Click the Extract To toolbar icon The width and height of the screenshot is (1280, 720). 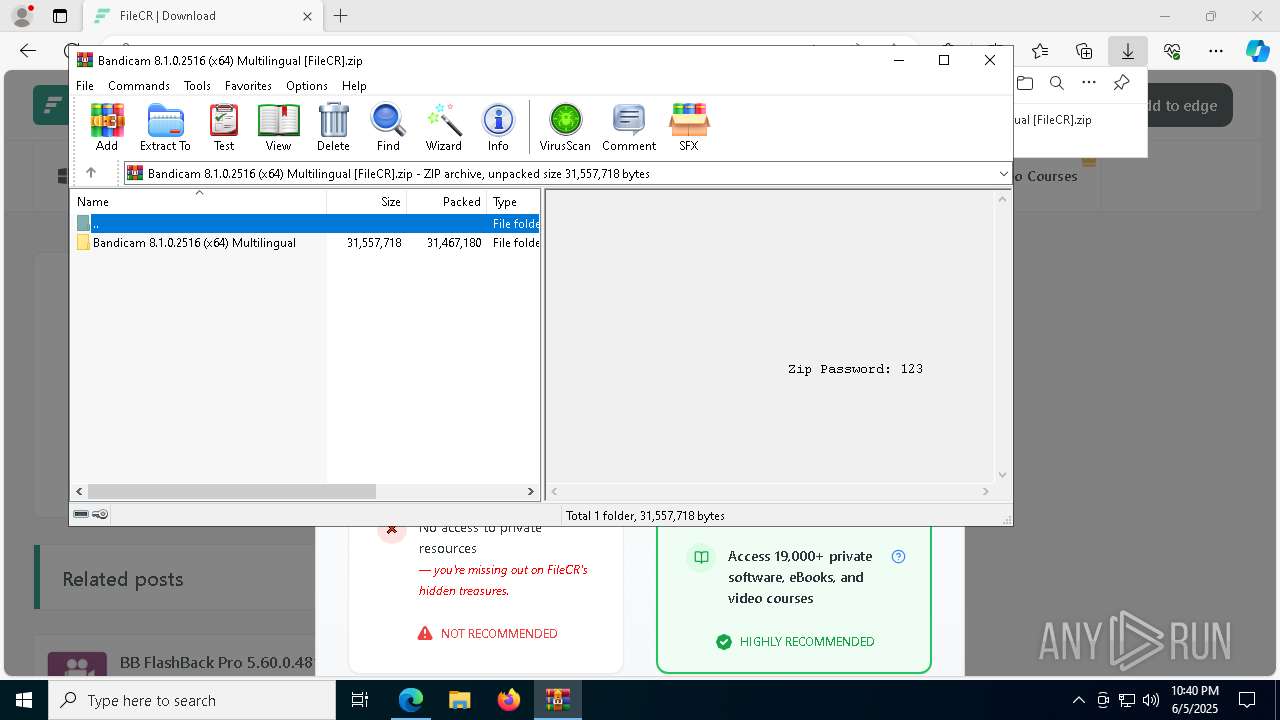[x=165, y=127]
